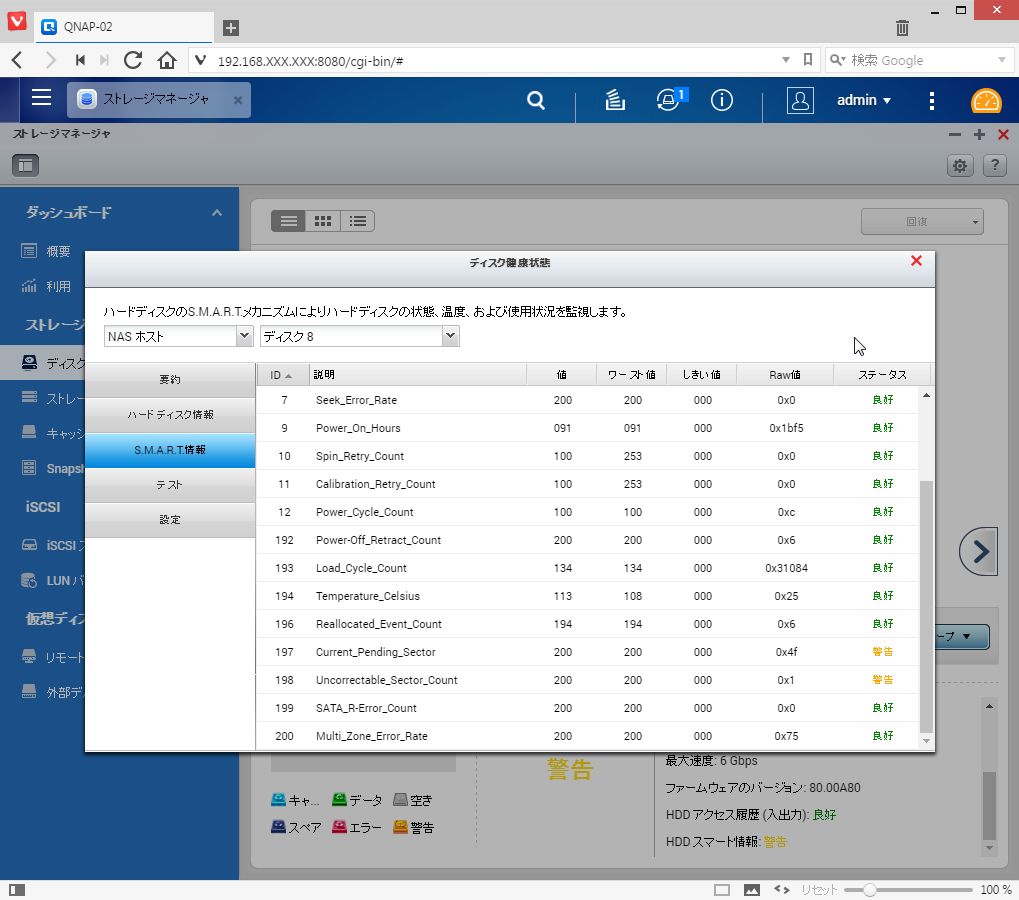
Task: Open the admin account dropdown
Action: (x=864, y=100)
